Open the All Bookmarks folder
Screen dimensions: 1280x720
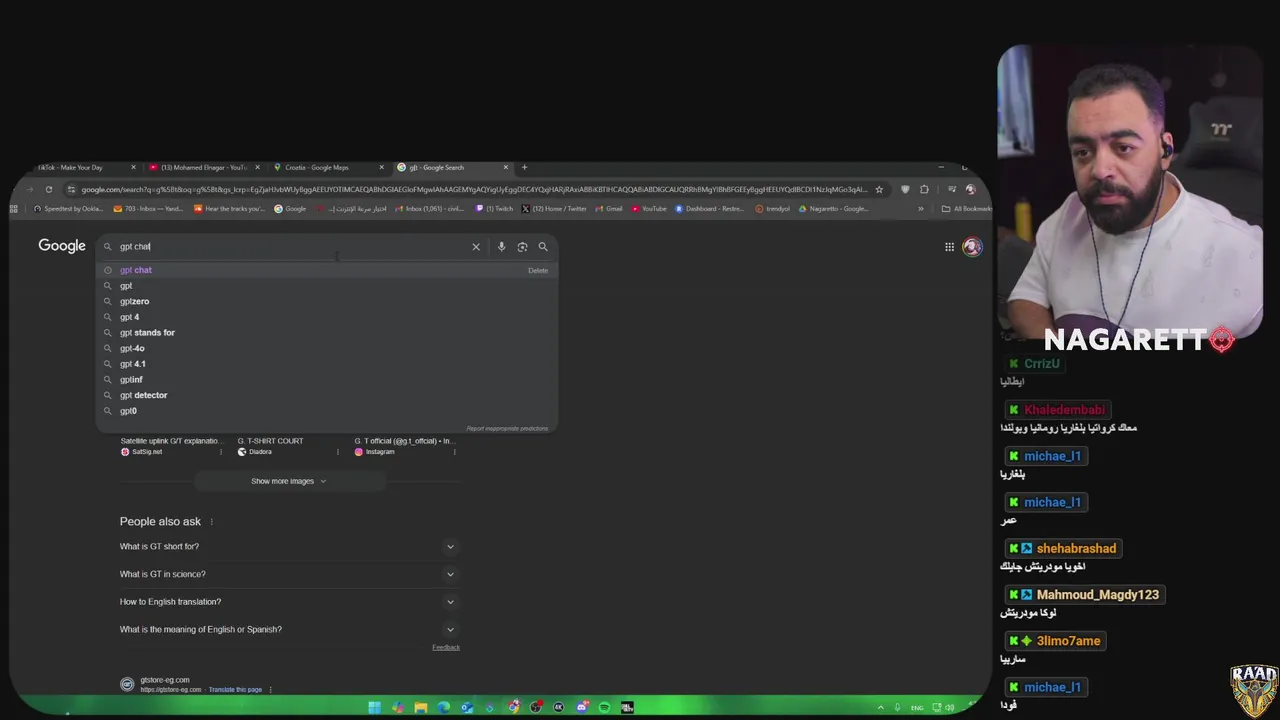[967, 209]
